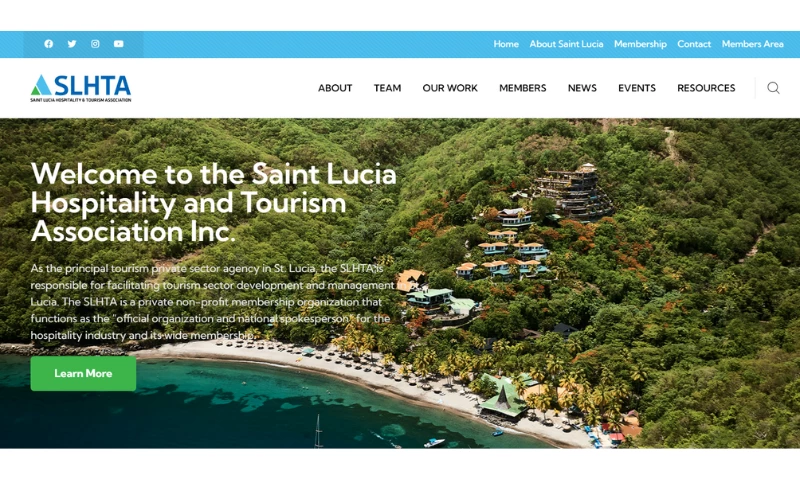800x480 pixels.
Task: Open the OUR WORK menu item
Action: (449, 88)
